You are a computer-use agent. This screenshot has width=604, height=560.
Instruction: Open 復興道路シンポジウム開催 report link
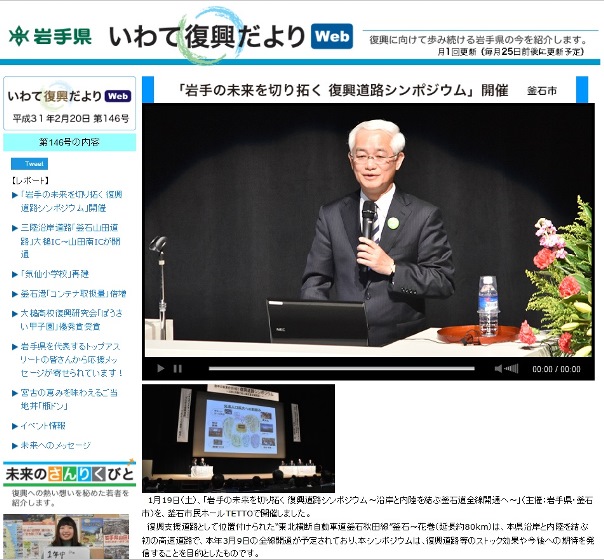click(71, 201)
